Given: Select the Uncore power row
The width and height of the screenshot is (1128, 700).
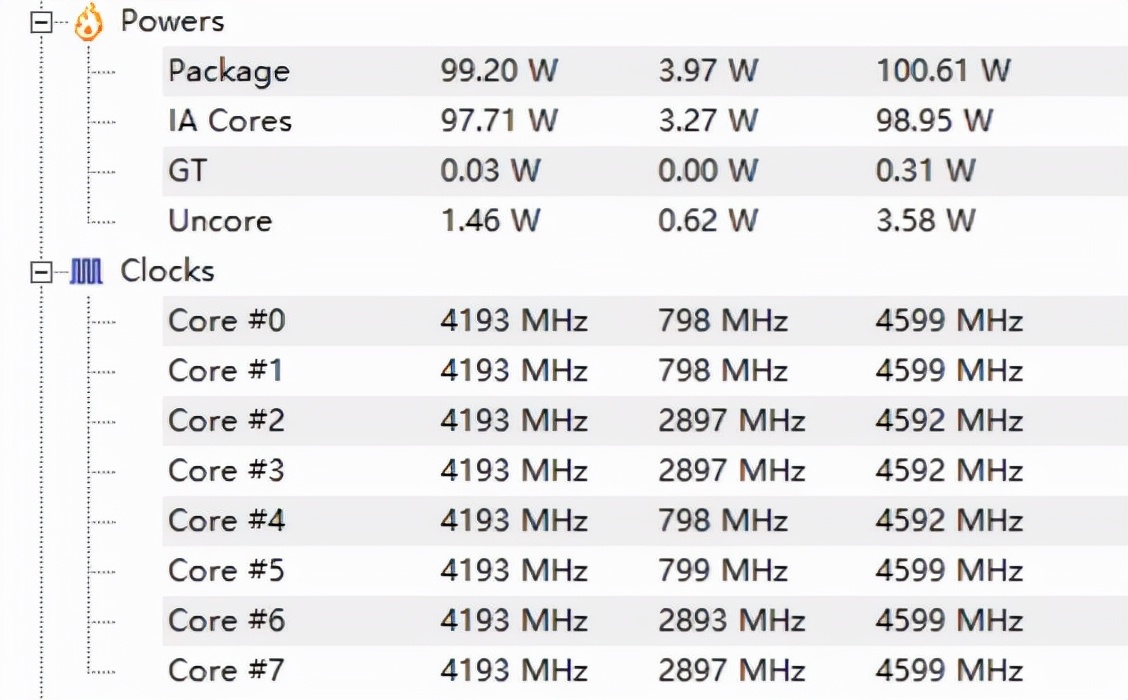Looking at the screenshot, I should 645,221.
